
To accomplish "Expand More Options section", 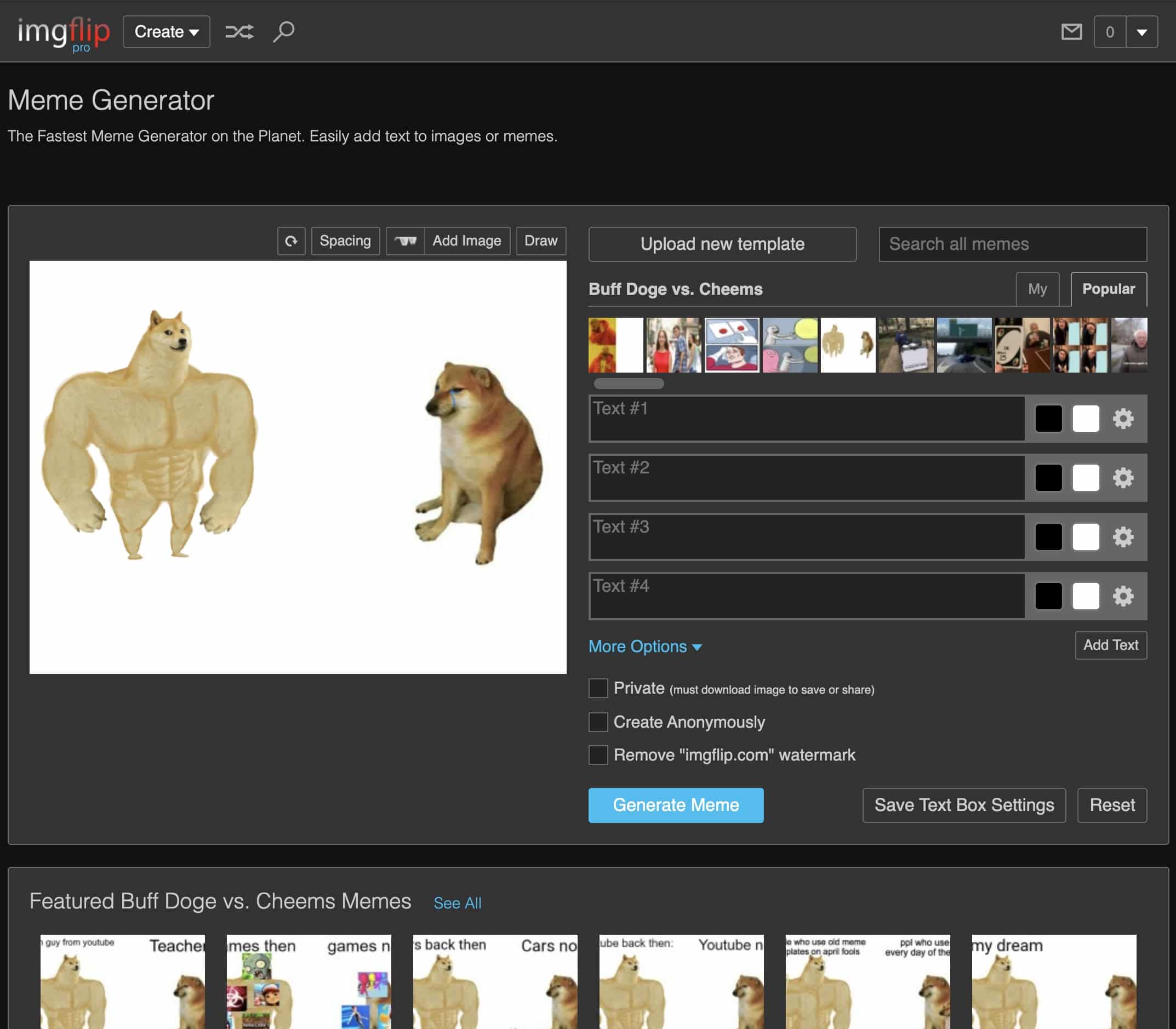I will 645,647.
